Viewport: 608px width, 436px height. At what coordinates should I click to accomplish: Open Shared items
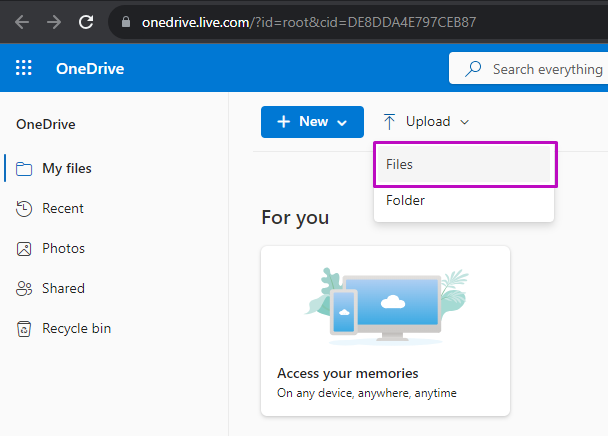pos(63,289)
